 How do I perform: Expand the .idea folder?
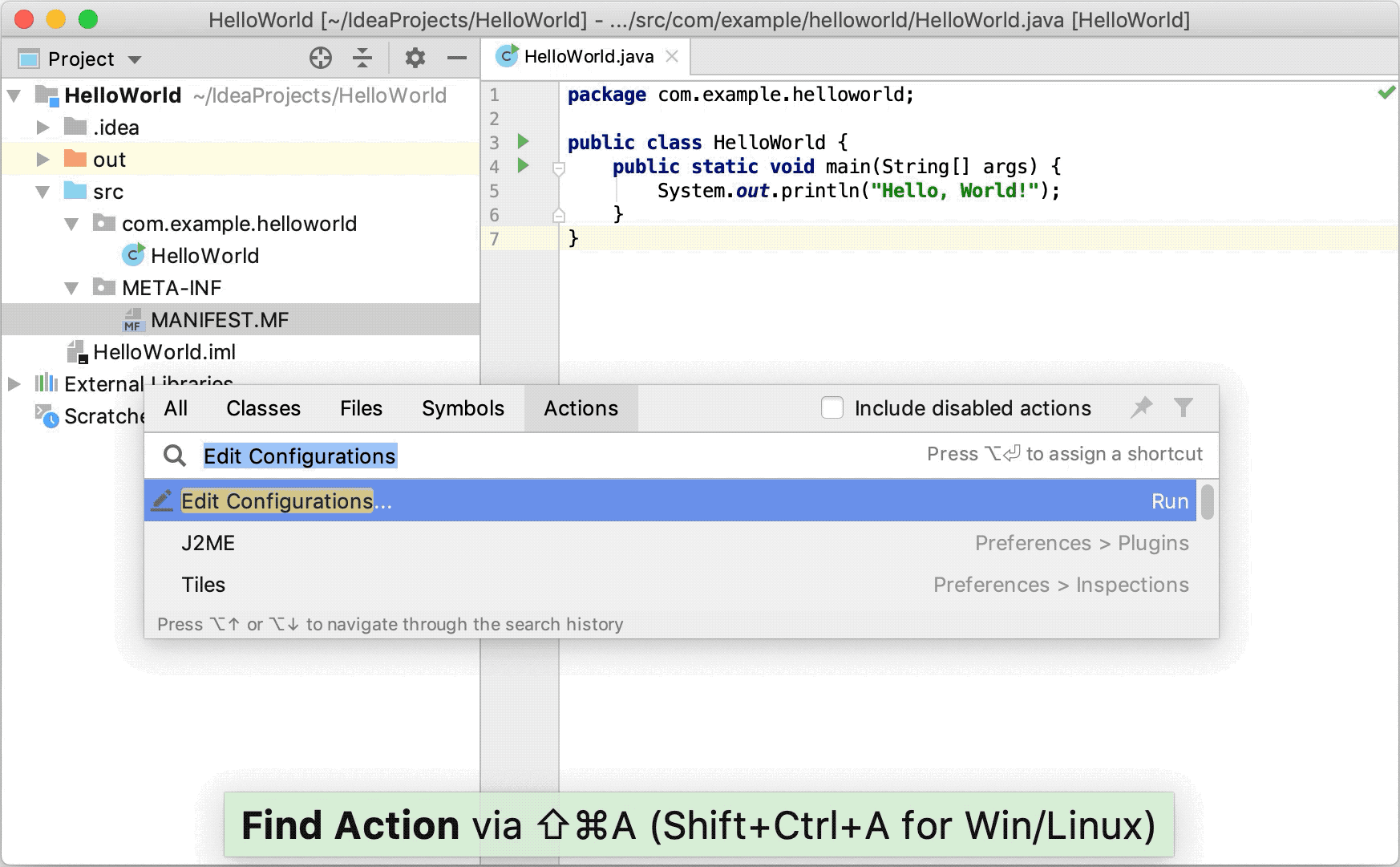(x=43, y=128)
